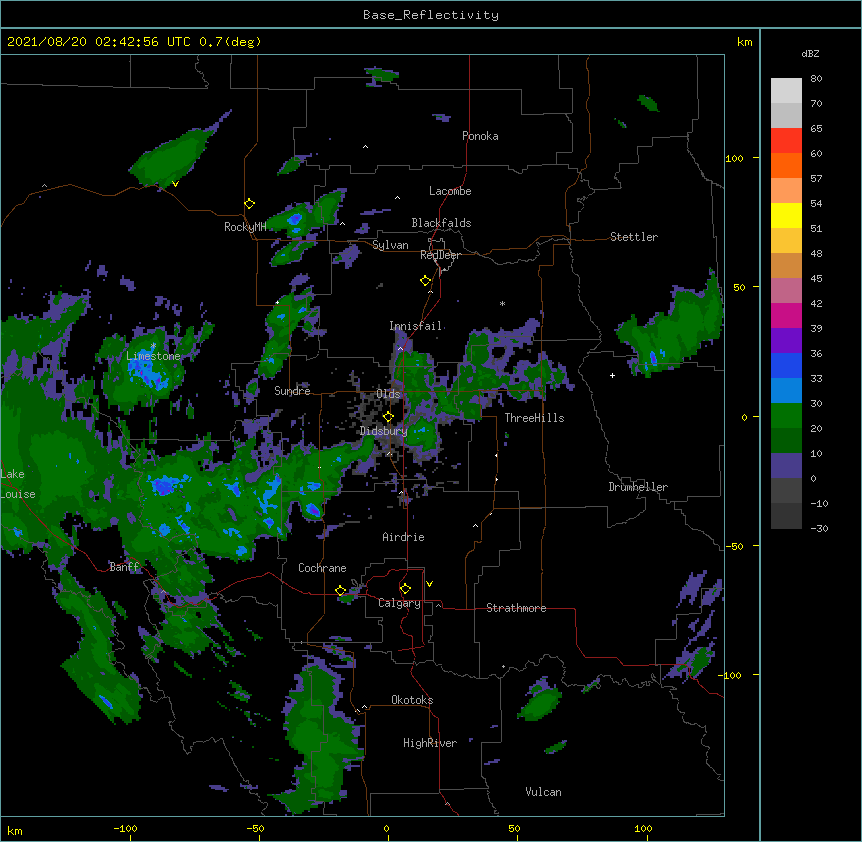The image size is (862, 842).
Task: Pick the magenta 39-42 dBZ legend swatch
Action: [786, 315]
